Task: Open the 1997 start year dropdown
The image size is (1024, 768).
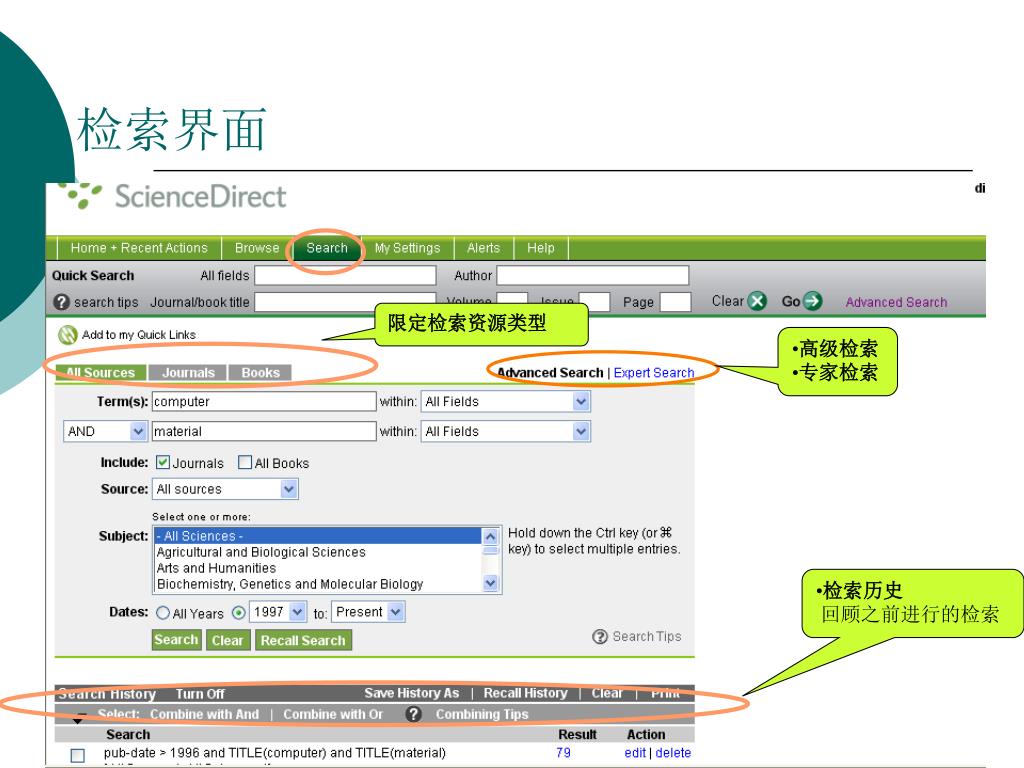Action: (x=297, y=612)
